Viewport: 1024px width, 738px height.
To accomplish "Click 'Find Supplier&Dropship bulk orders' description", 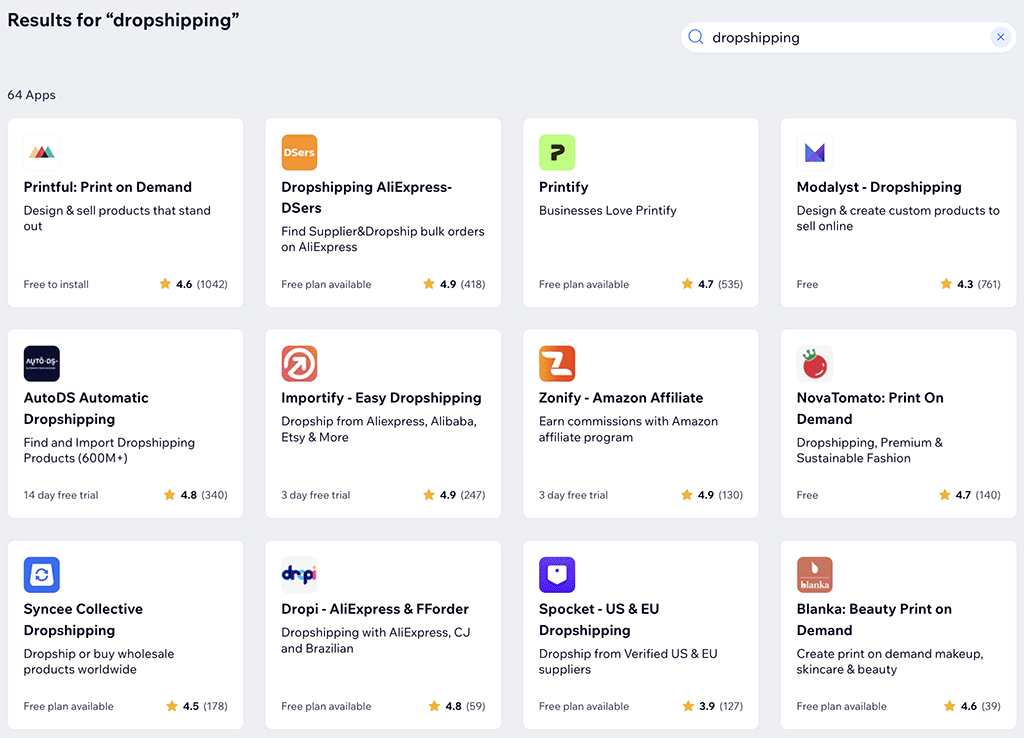I will tap(383, 239).
